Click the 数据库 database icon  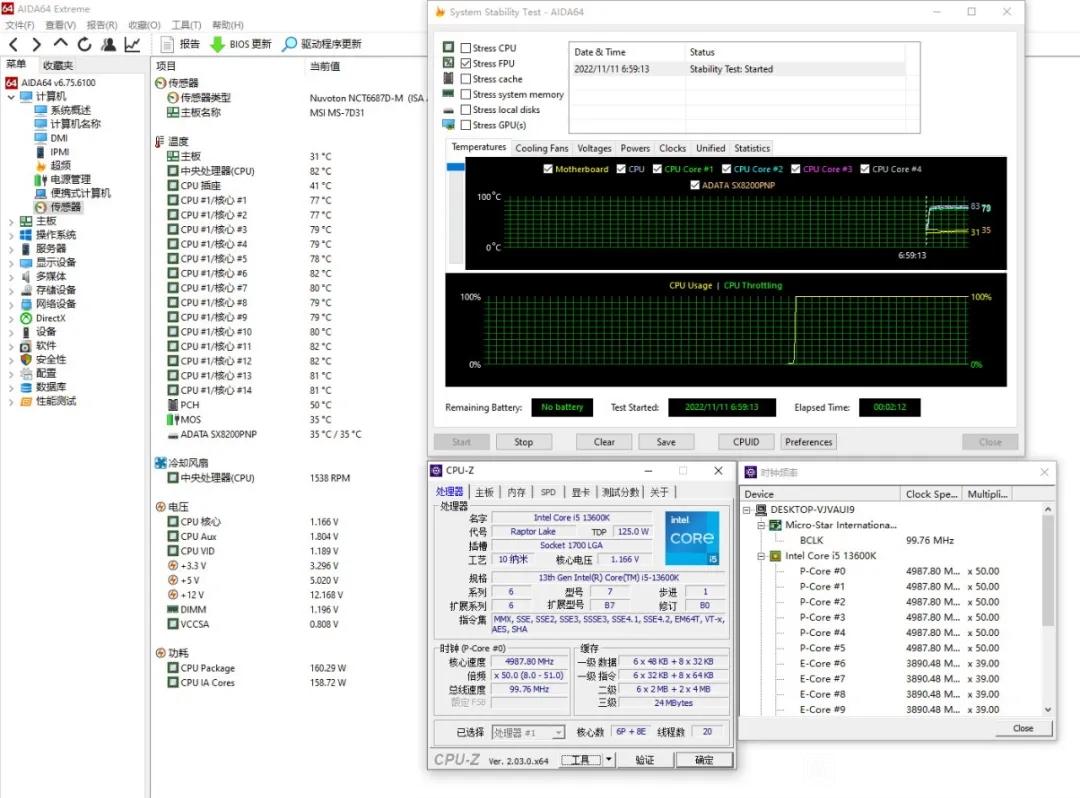click(x=26, y=387)
